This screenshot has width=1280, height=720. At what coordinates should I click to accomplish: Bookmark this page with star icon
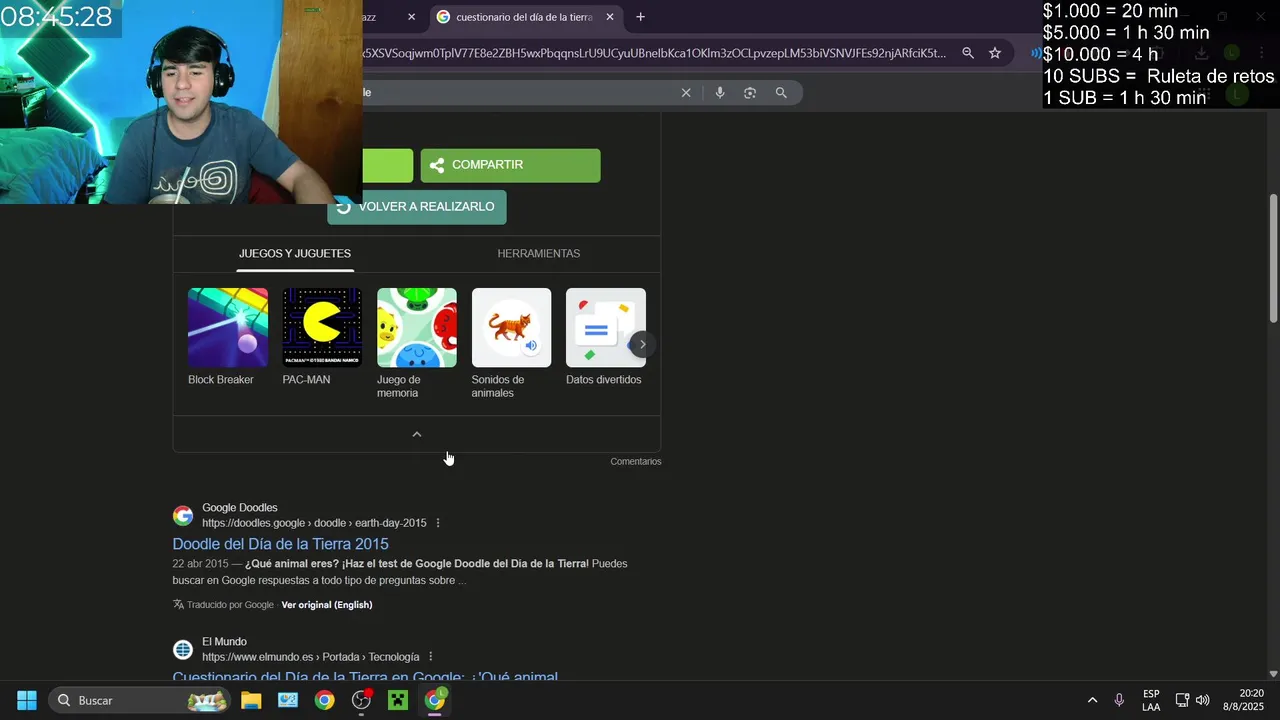pos(995,53)
